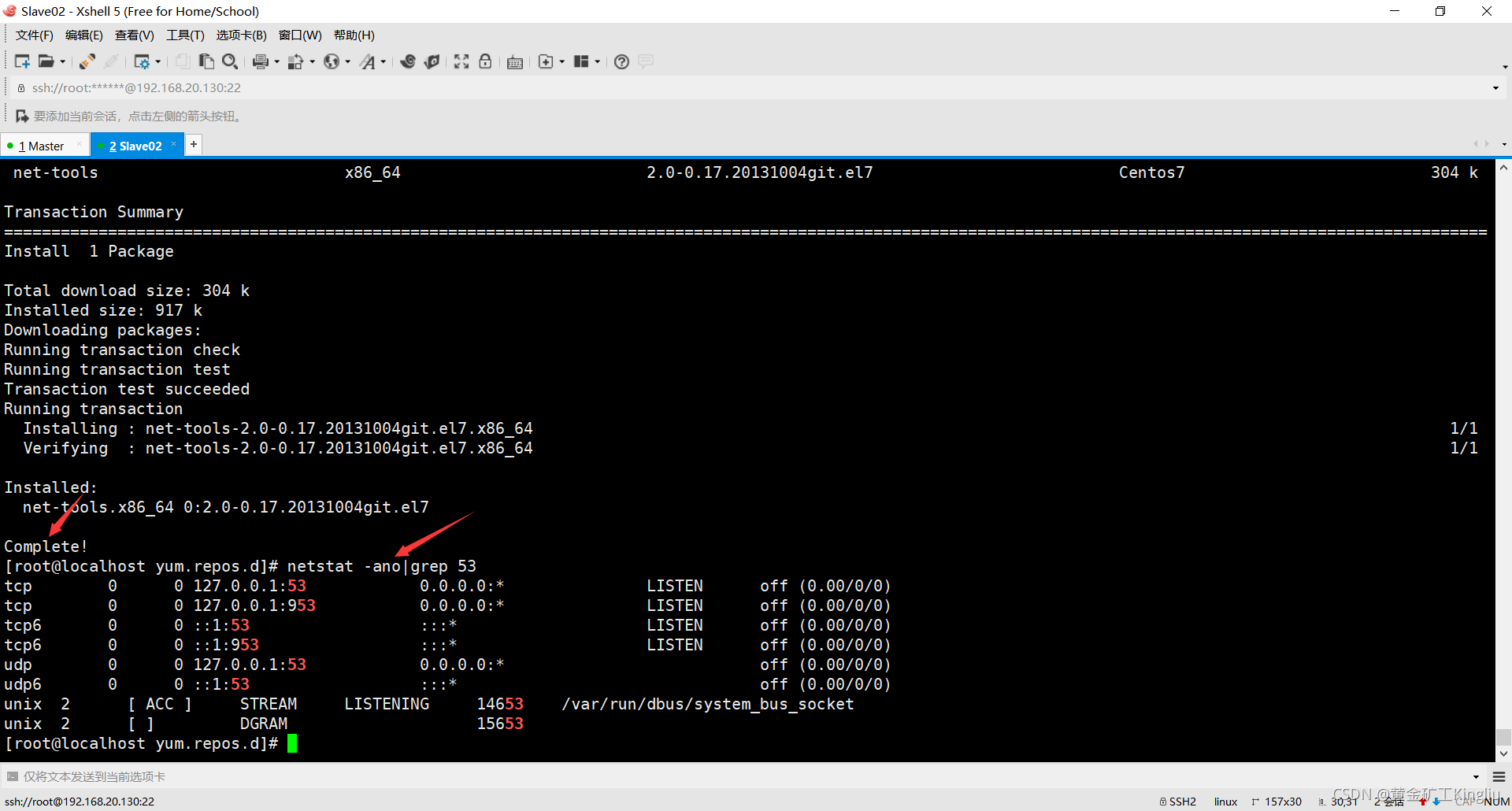Click the Reconnect toolbar icon
Viewport: 1512px width, 811px height.
point(87,61)
